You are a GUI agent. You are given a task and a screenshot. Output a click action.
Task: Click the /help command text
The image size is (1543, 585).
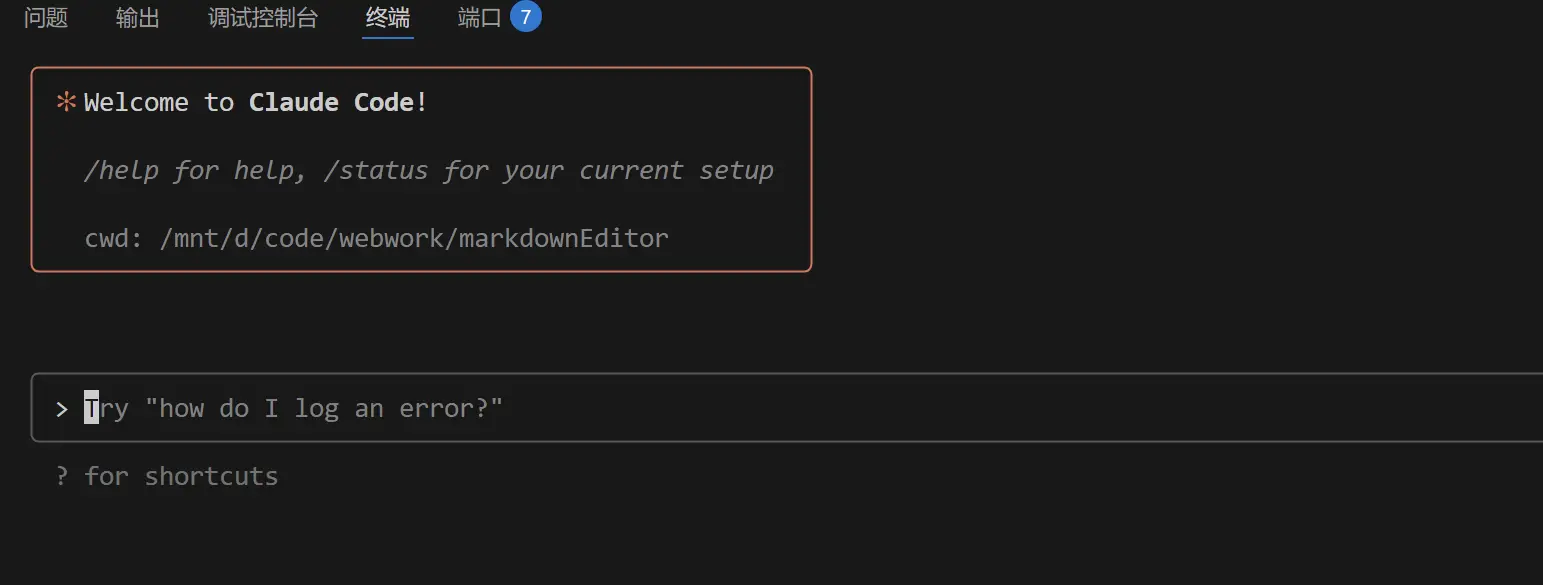(x=121, y=170)
